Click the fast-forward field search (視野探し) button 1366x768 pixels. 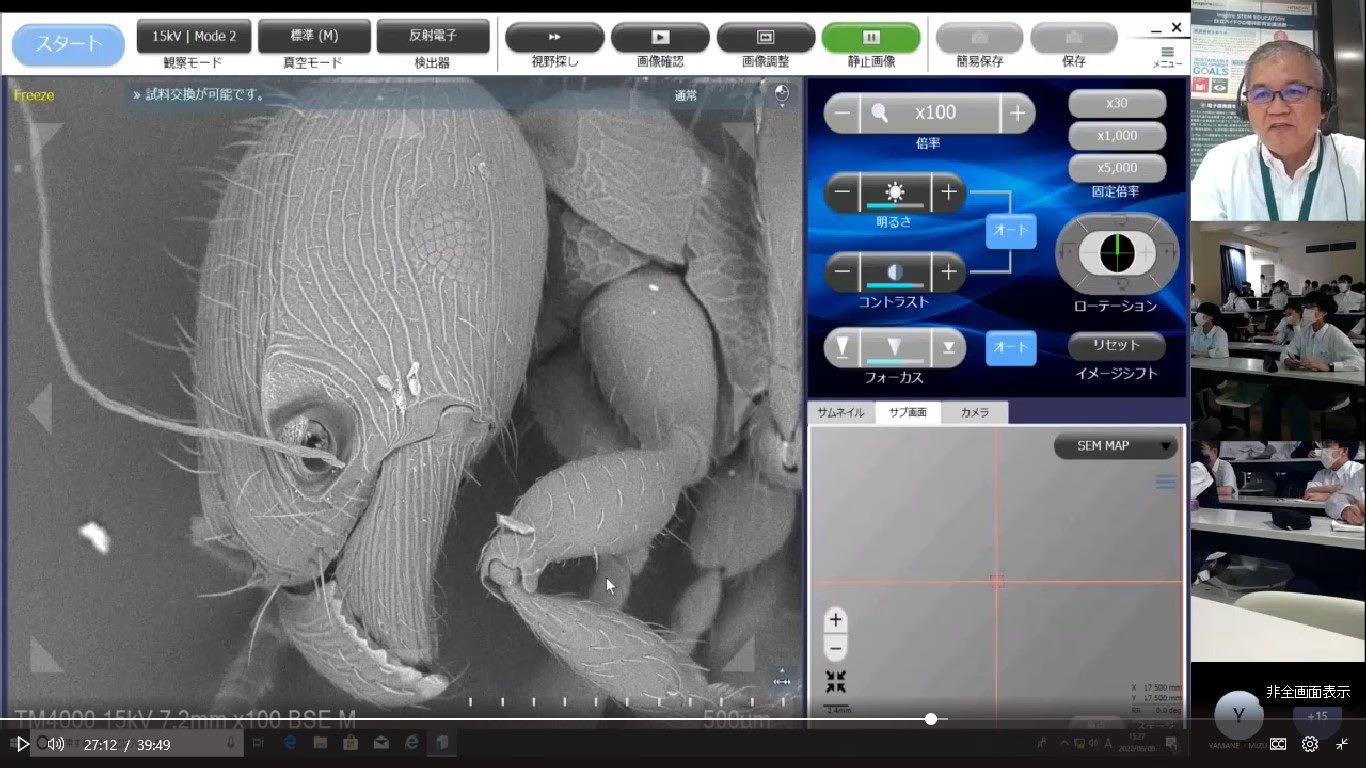pyautogui.click(x=554, y=37)
